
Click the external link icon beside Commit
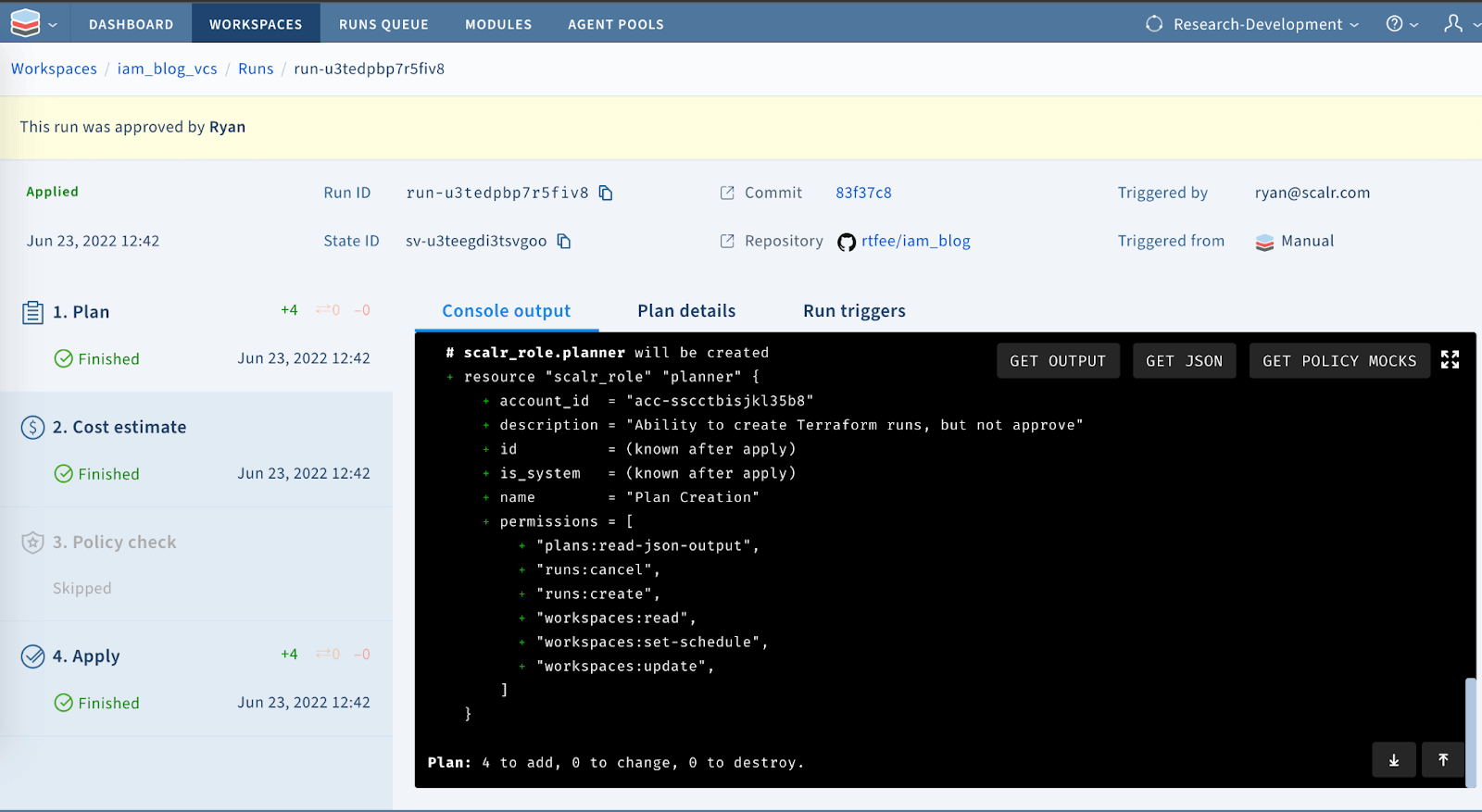727,193
